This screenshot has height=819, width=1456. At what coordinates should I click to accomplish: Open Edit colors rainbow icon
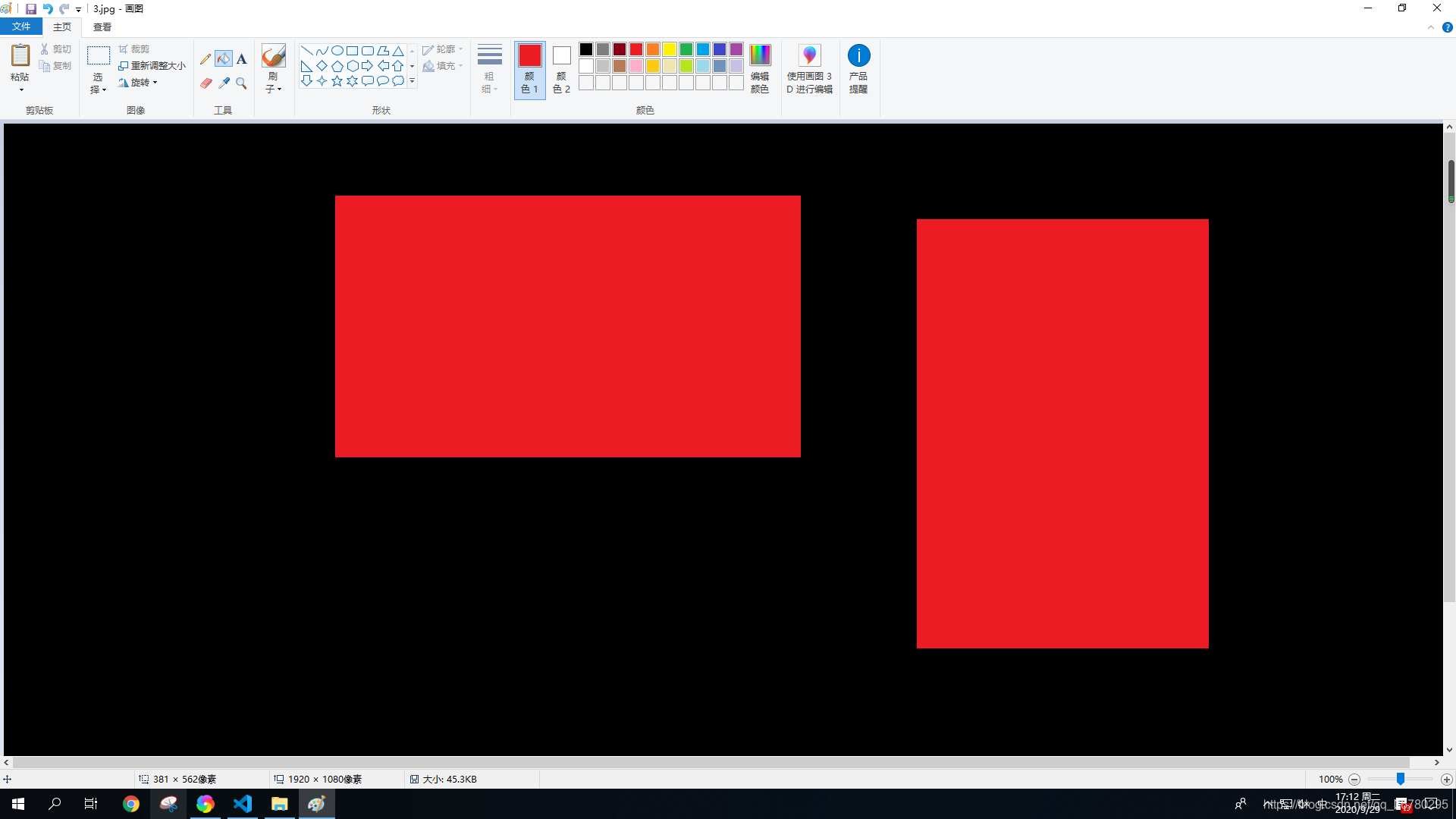pyautogui.click(x=760, y=55)
